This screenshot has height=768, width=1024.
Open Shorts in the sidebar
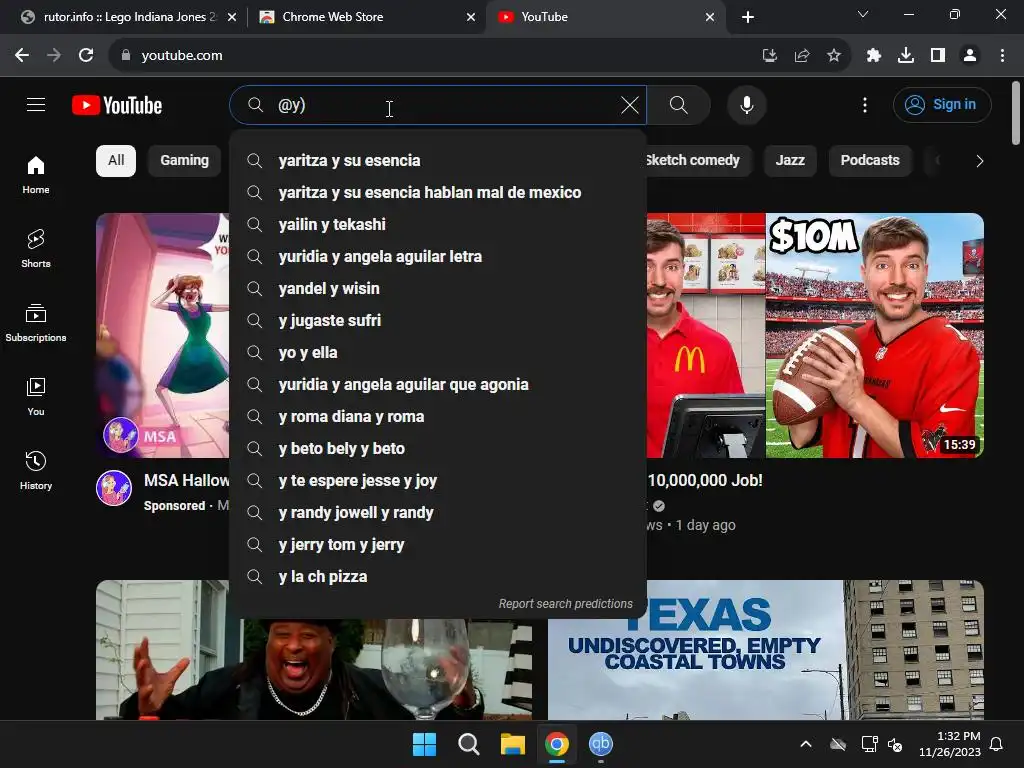[x=36, y=249]
